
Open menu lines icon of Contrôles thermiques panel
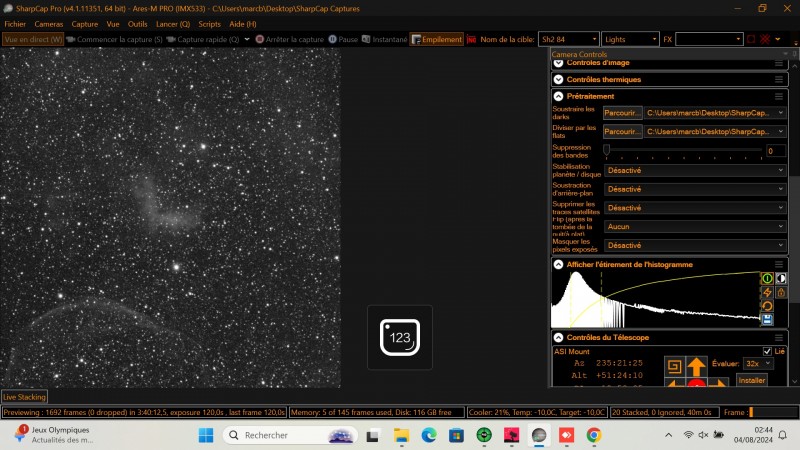pos(779,80)
